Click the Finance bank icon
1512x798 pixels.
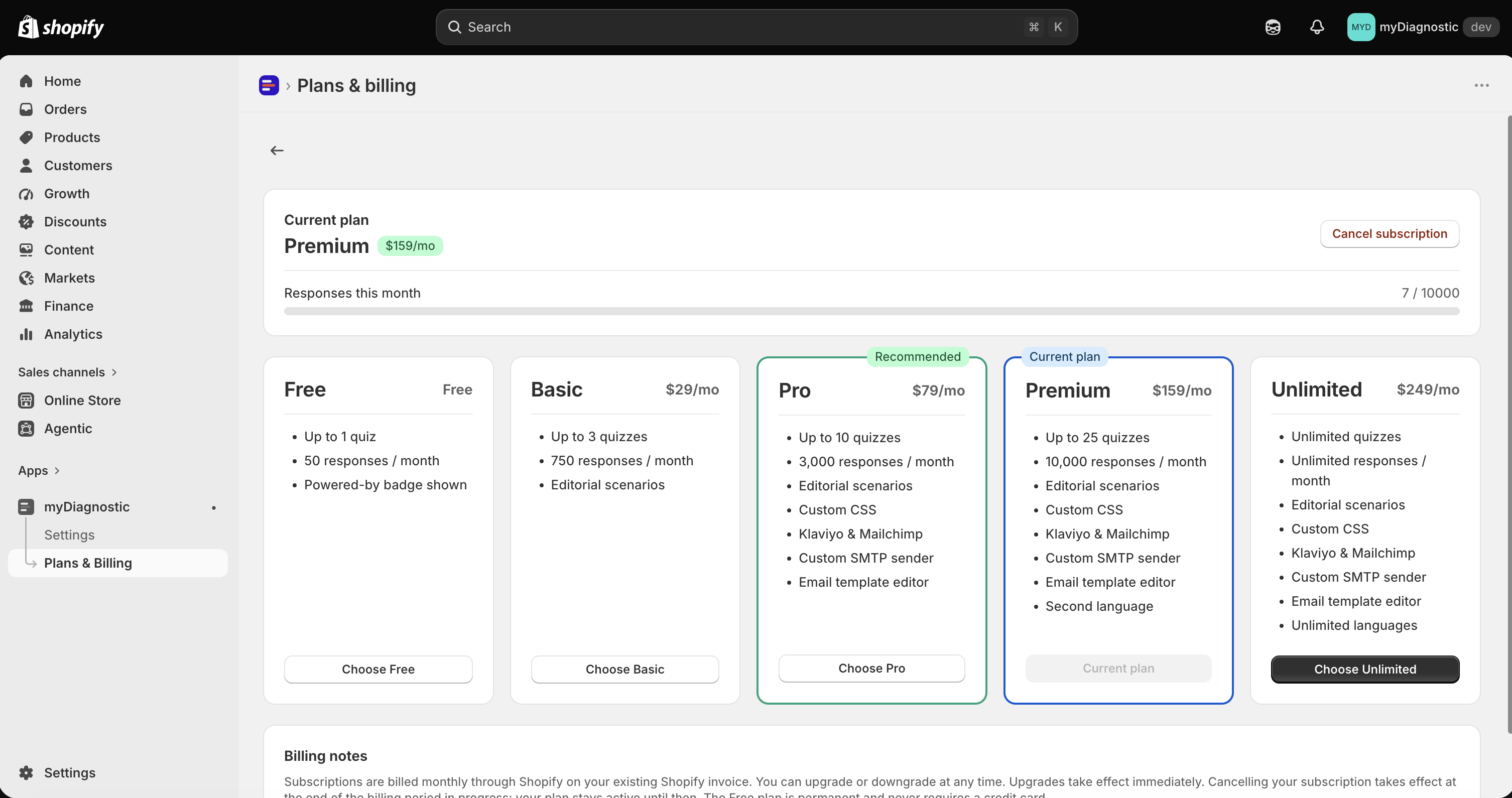[x=26, y=306]
